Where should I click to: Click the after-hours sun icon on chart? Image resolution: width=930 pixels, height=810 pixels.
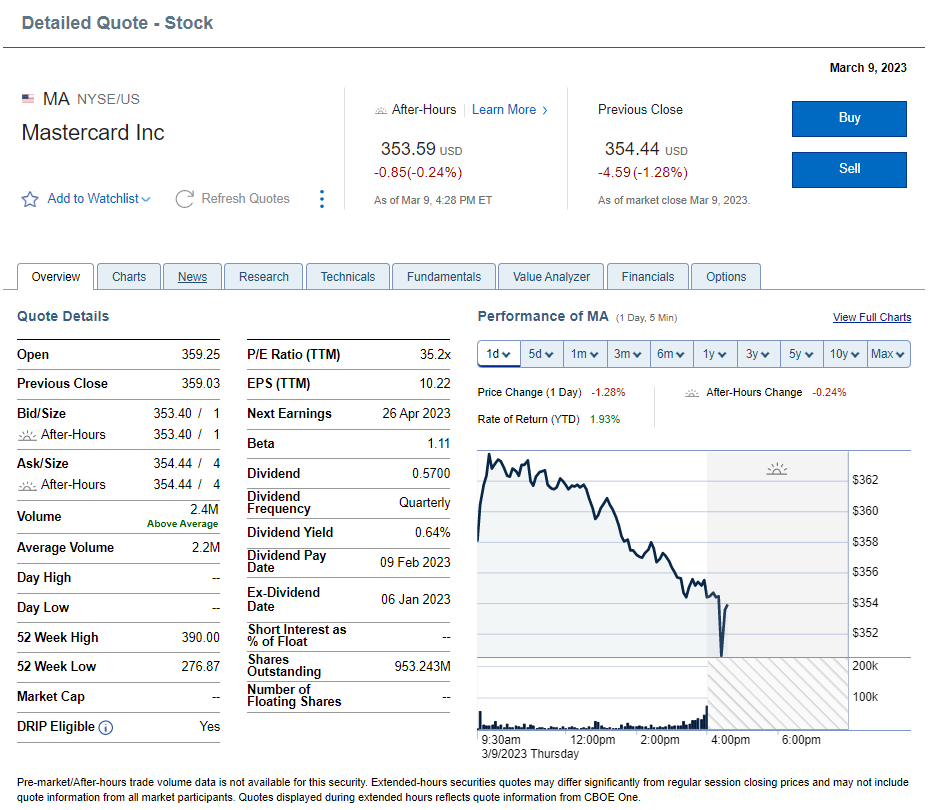pyautogui.click(x=776, y=469)
